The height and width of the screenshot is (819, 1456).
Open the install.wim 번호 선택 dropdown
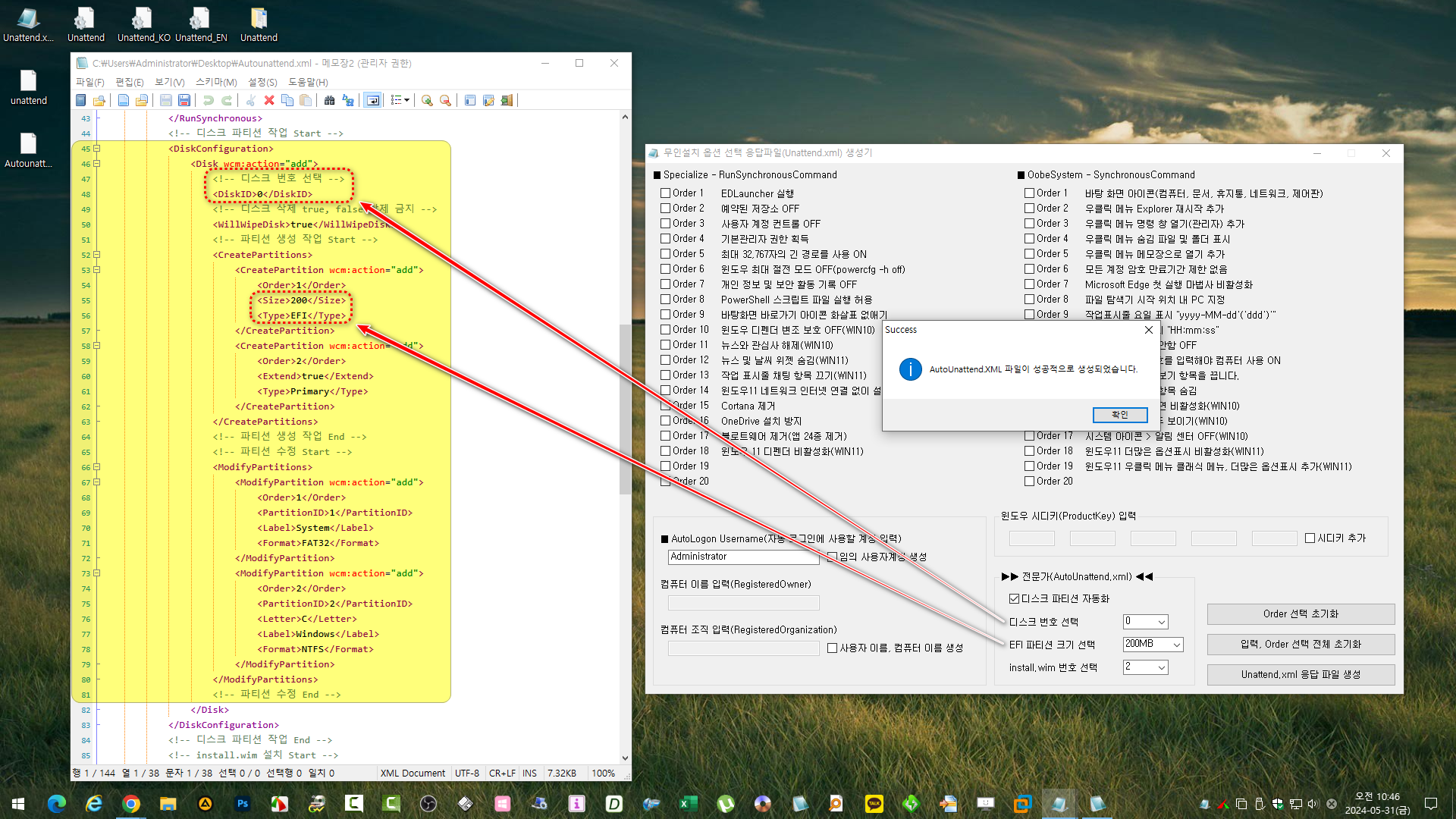pyautogui.click(x=1145, y=667)
